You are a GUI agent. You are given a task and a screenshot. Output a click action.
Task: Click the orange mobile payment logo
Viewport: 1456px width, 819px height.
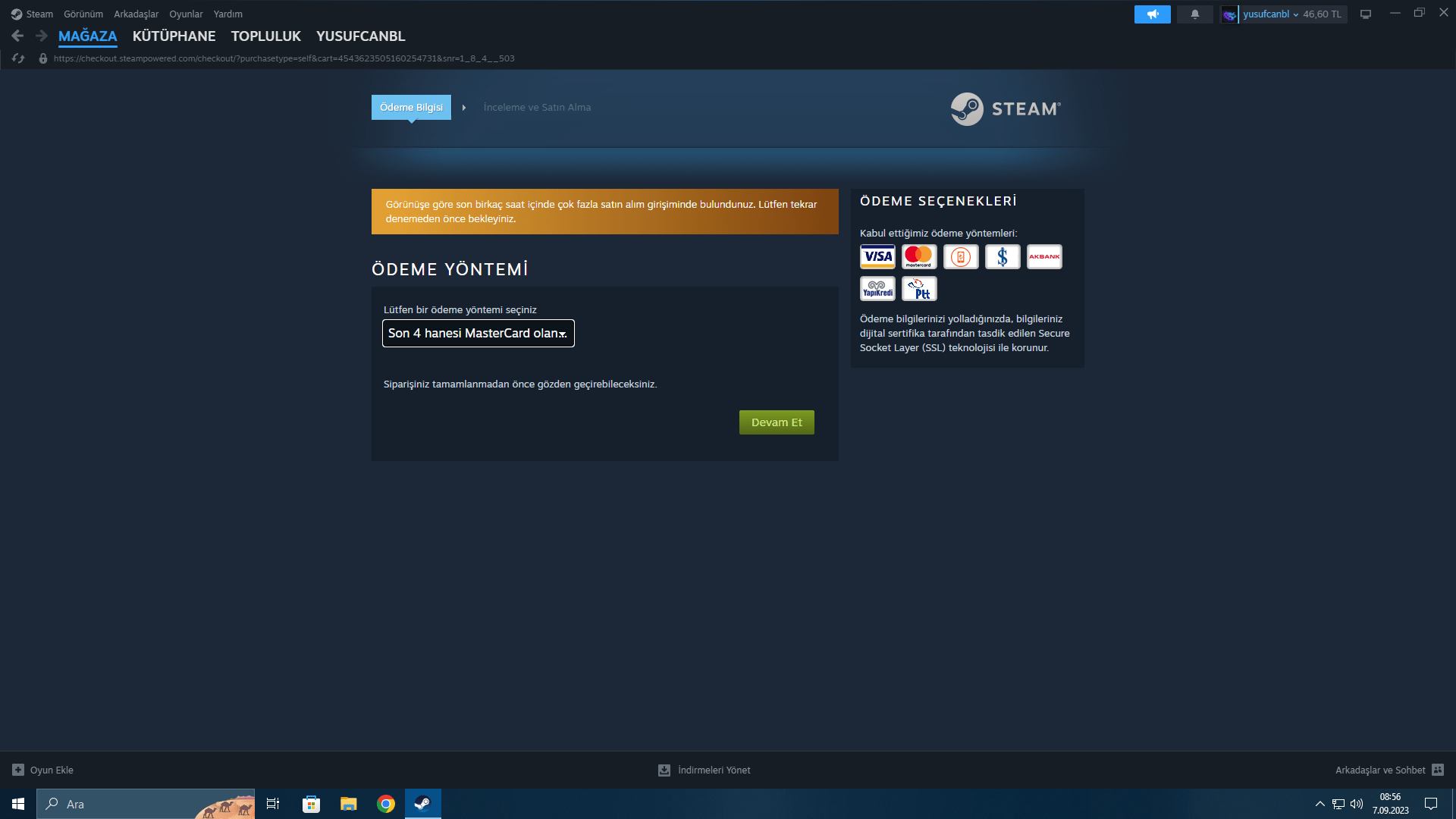tap(961, 256)
